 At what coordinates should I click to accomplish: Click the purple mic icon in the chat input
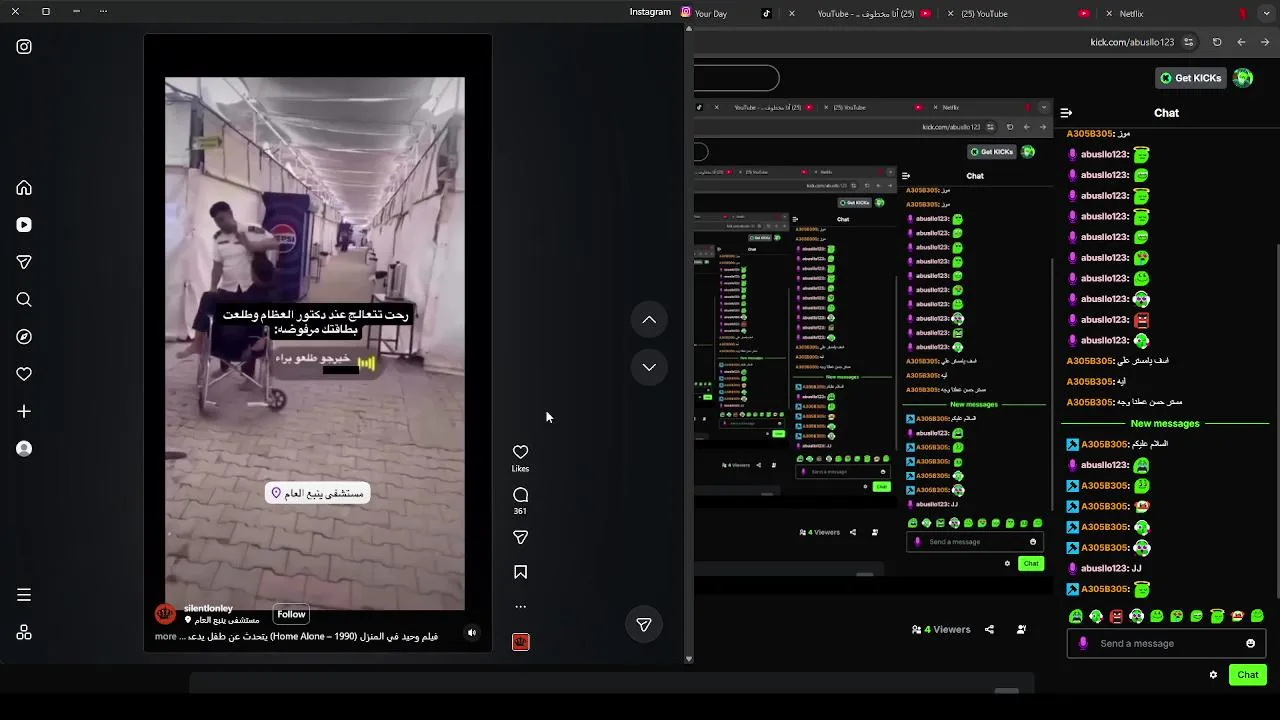click(1082, 643)
